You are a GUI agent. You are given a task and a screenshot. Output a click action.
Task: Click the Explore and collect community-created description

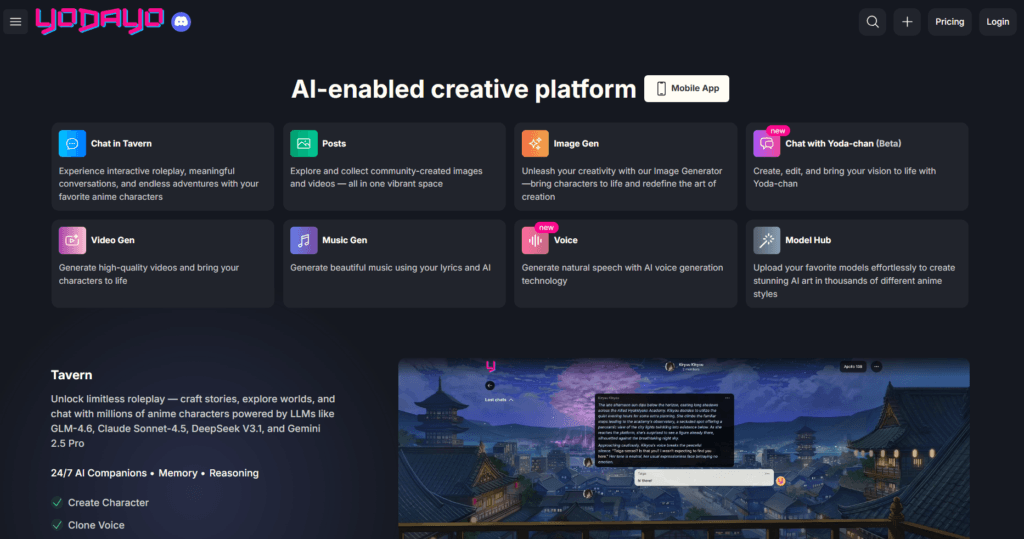coord(386,177)
